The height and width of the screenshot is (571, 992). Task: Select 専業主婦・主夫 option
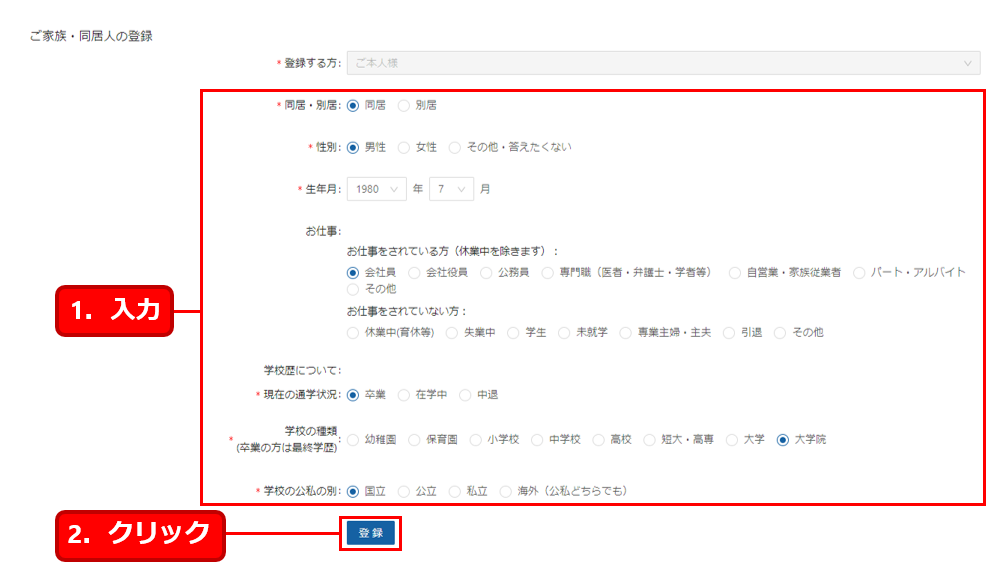[x=626, y=333]
